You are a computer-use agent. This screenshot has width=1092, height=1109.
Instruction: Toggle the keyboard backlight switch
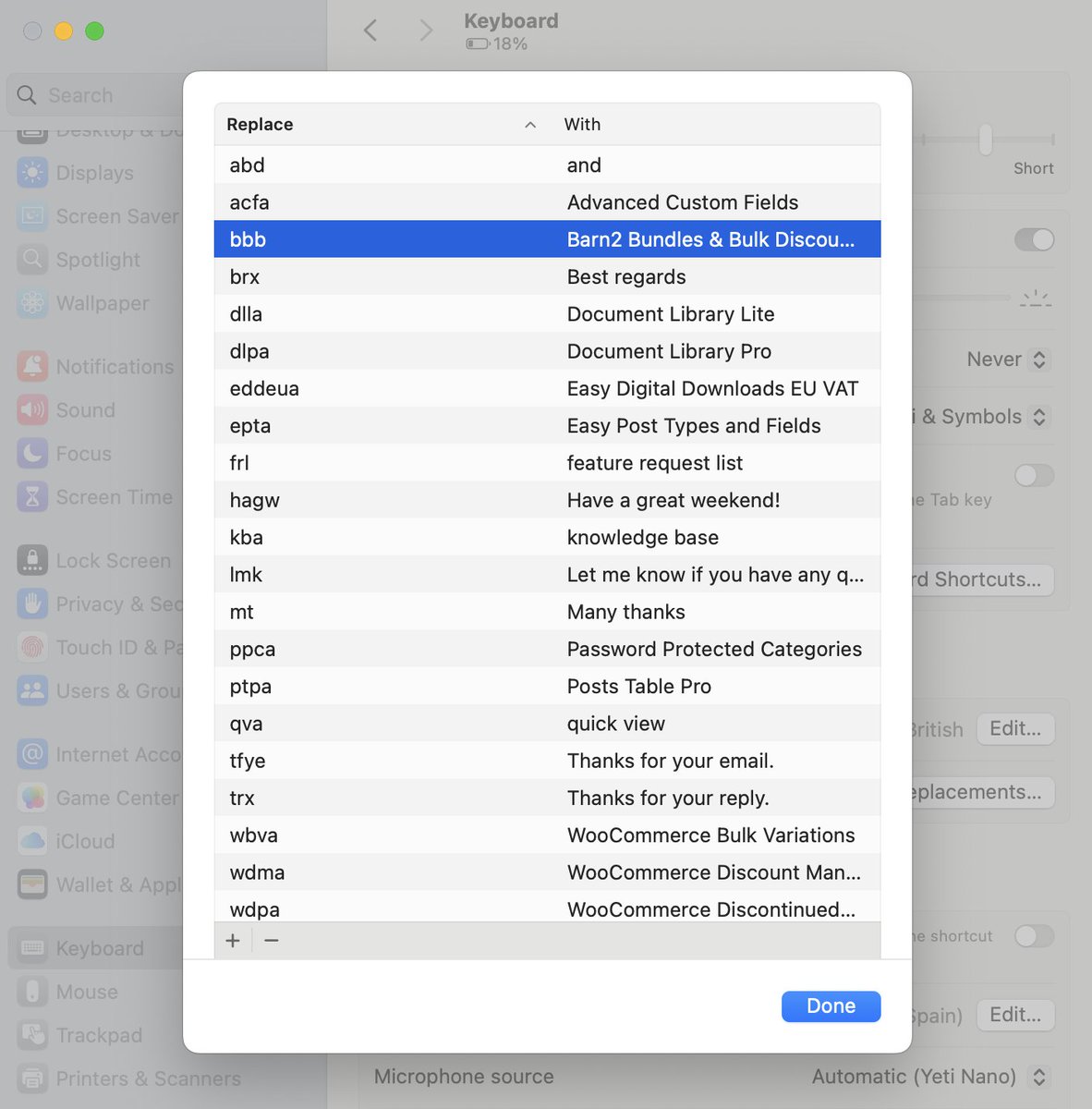pyautogui.click(x=1034, y=240)
